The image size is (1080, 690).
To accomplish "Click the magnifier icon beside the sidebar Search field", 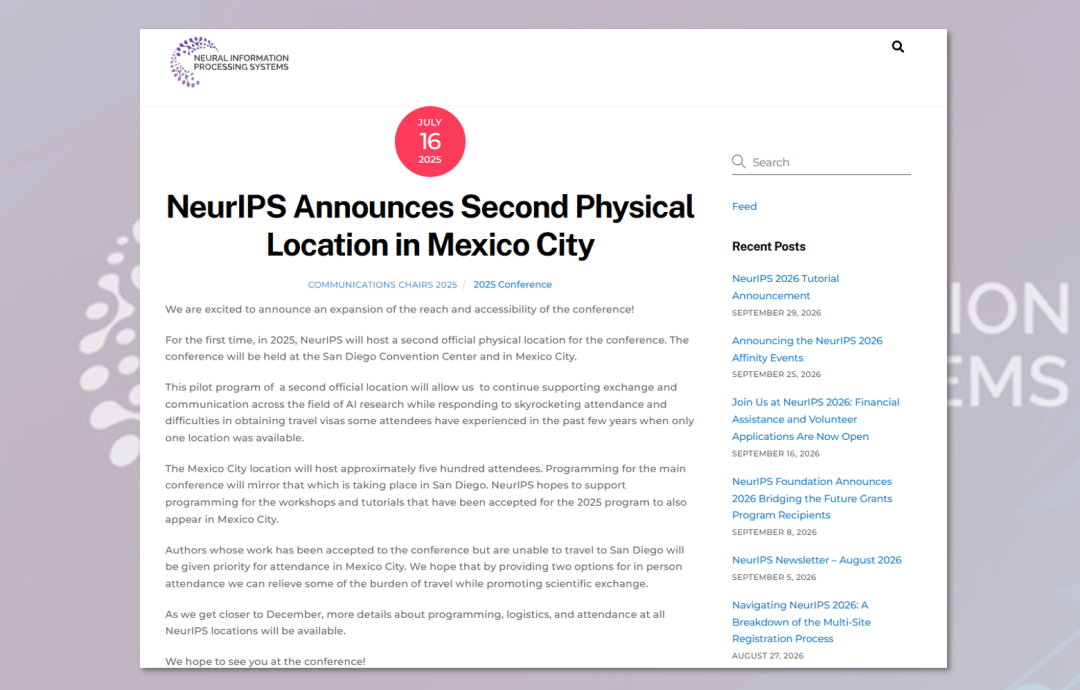I will 738,162.
